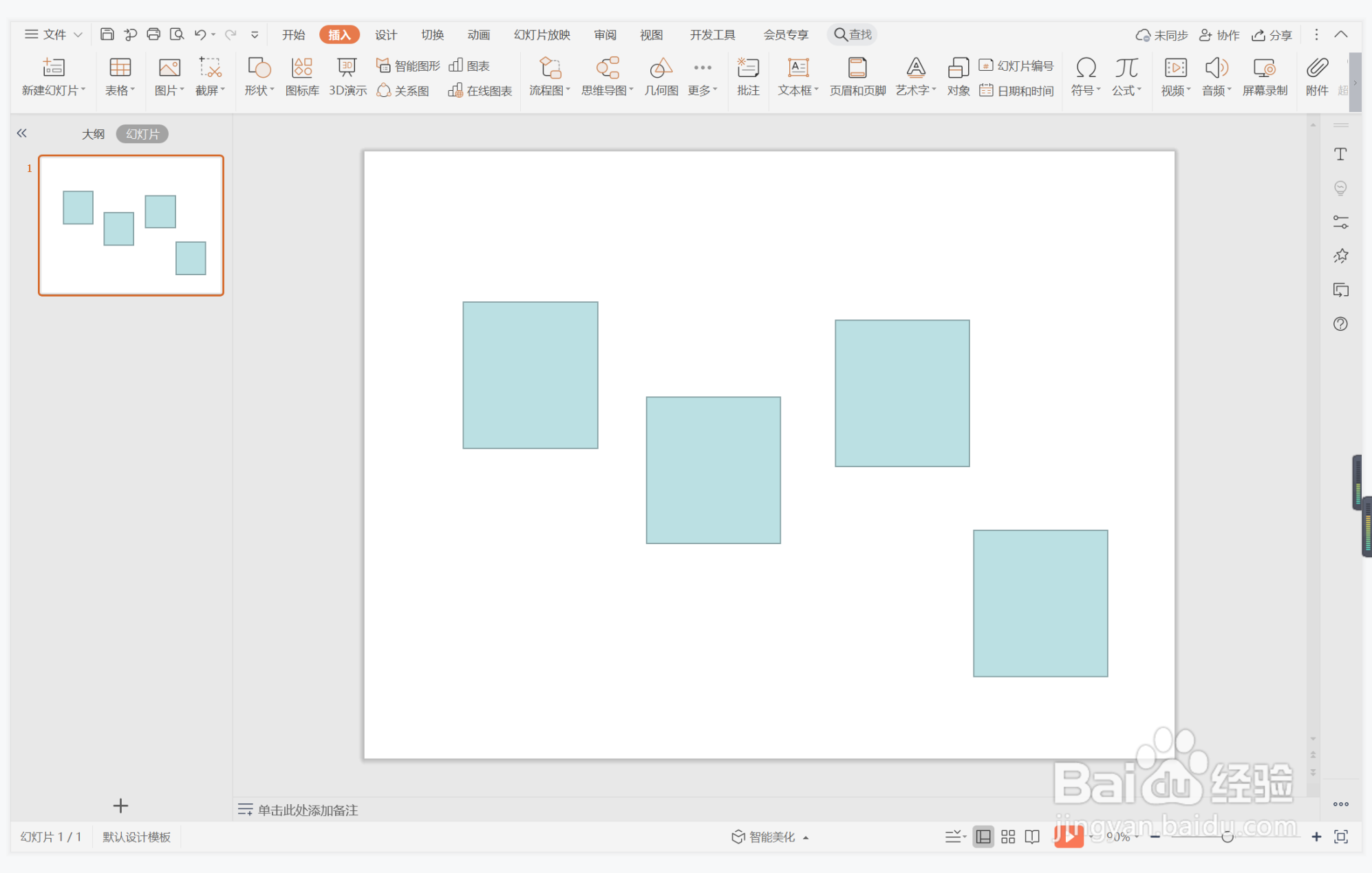The width and height of the screenshot is (1372, 873).
Task: Toggle normal view in status bar
Action: tap(983, 837)
